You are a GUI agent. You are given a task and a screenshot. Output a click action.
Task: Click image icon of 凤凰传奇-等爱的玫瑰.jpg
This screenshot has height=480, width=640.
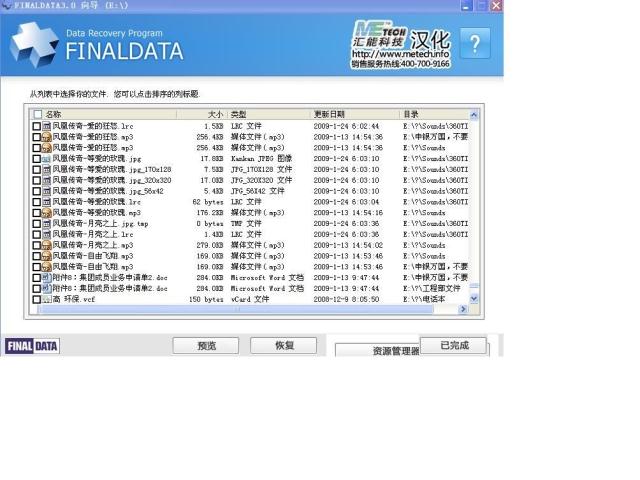(x=47, y=159)
